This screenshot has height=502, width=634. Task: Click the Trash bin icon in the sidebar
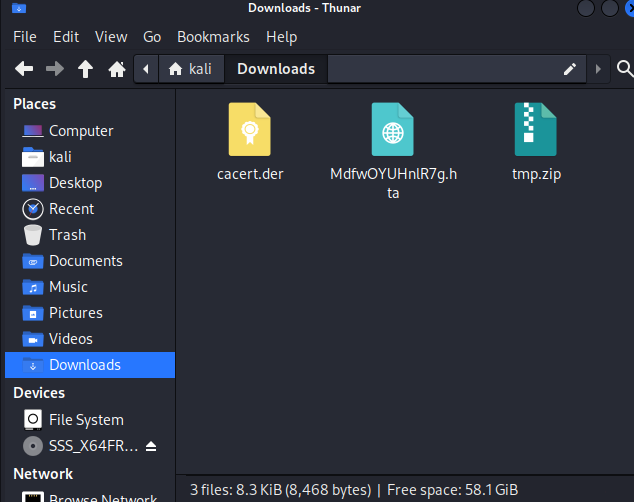33,235
